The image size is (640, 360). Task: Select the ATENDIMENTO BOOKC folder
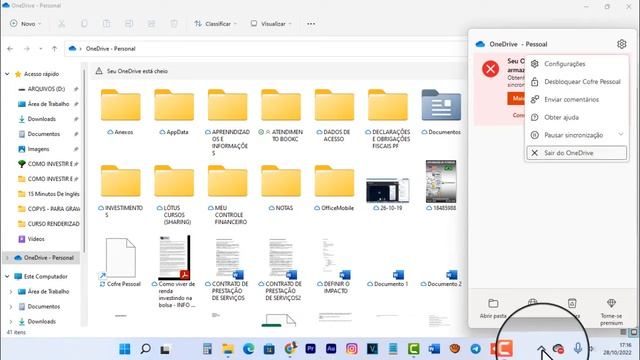(x=281, y=116)
